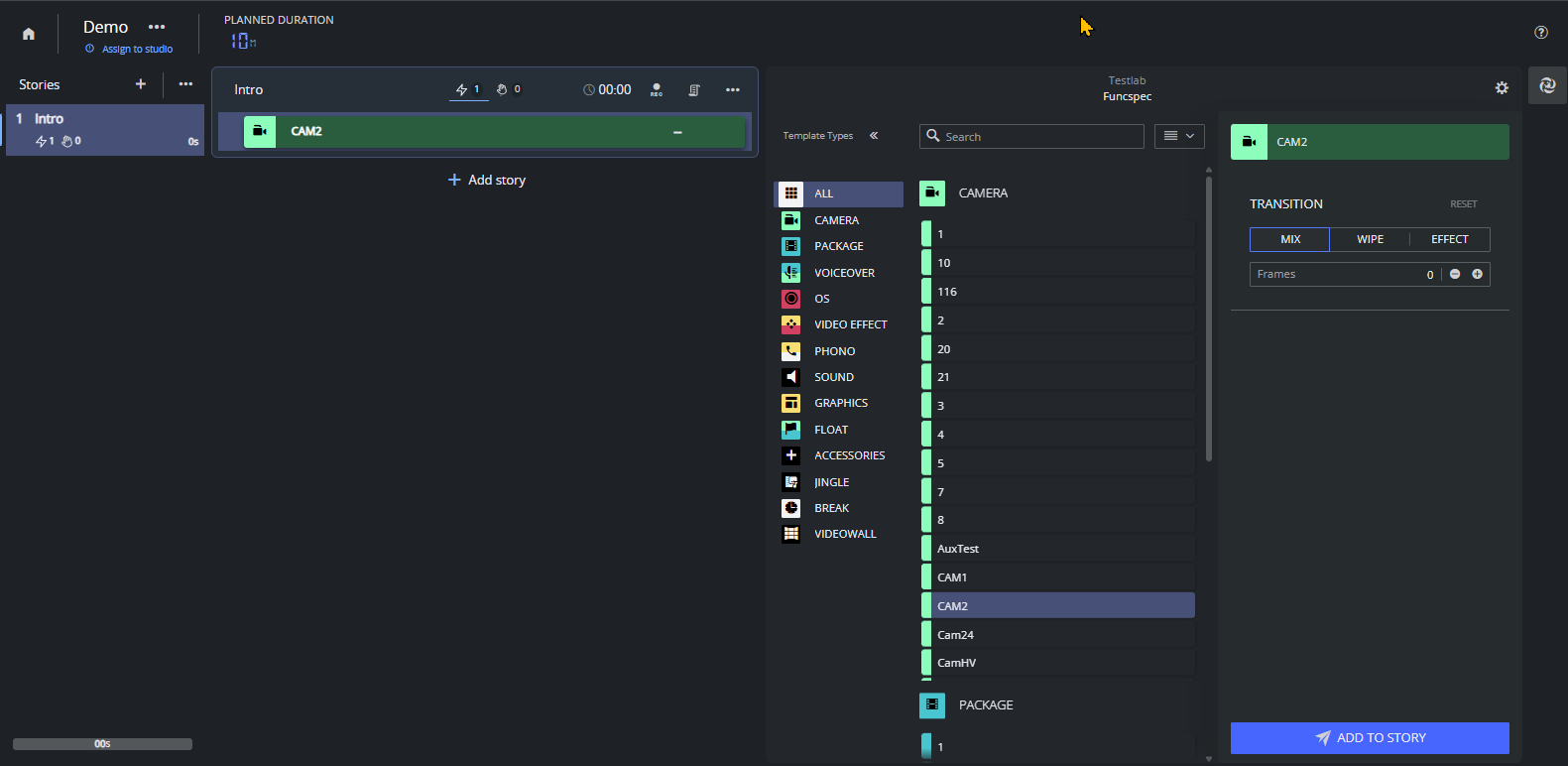Open the help question mark icon

tap(1541, 32)
